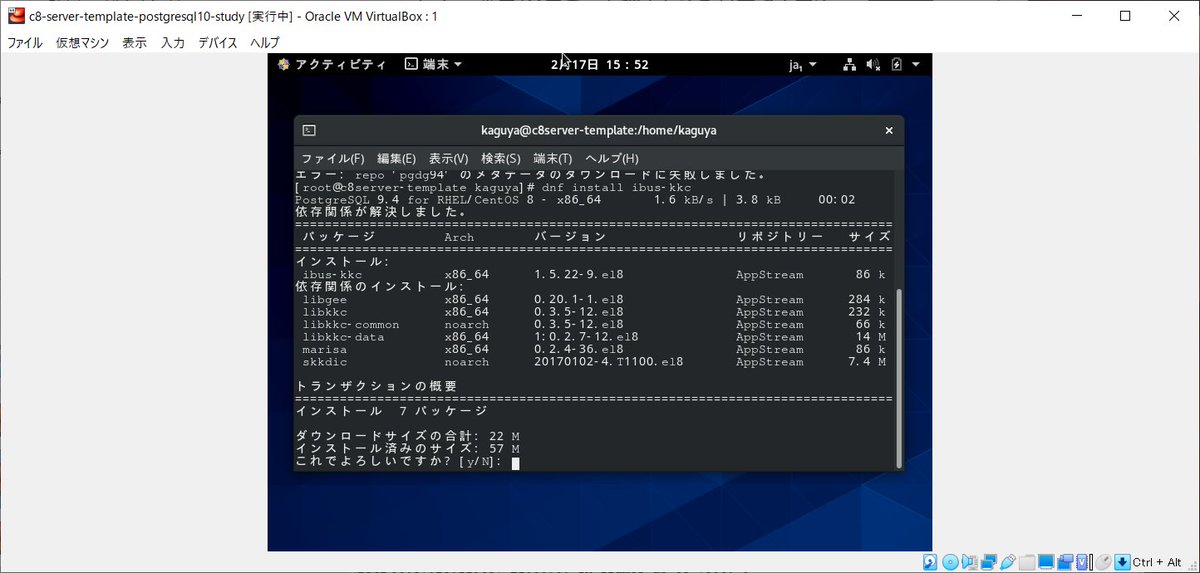The height and width of the screenshot is (573, 1200).
Task: Open terminal ファイル(F) menu
Action: click(x=333, y=158)
